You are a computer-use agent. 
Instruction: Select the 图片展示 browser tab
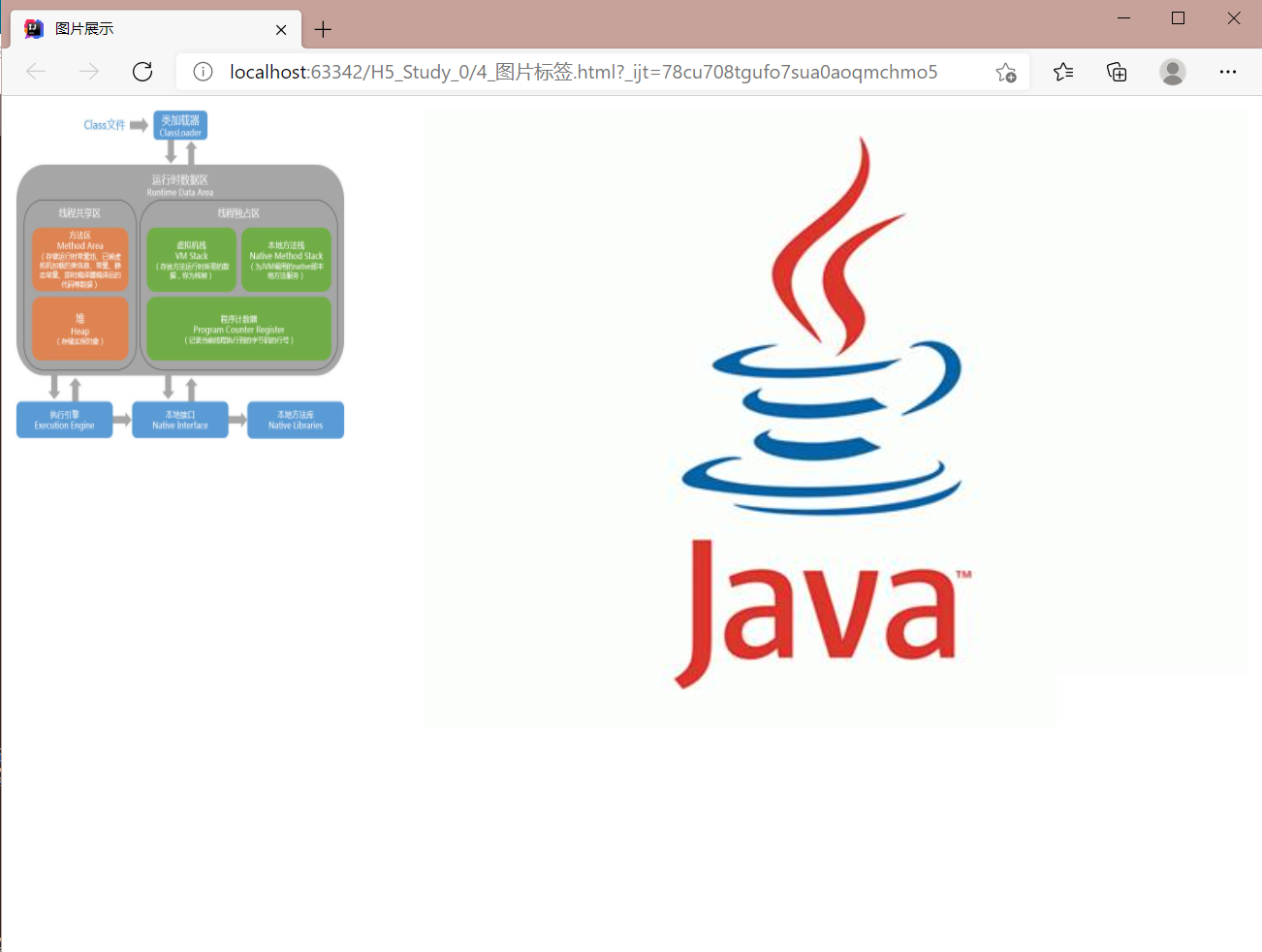coord(156,29)
